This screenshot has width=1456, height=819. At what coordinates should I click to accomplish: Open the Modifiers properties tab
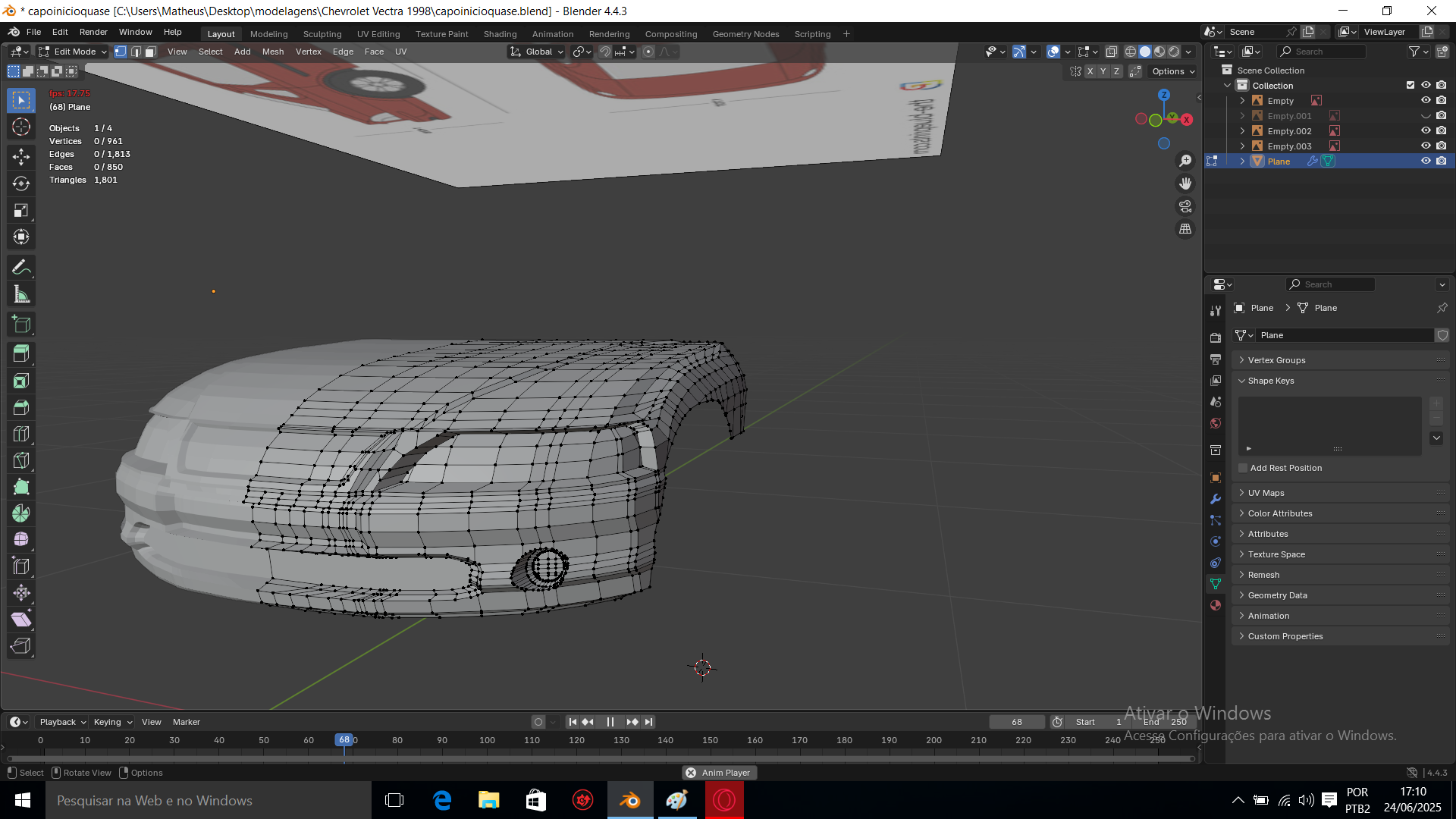point(1216,499)
